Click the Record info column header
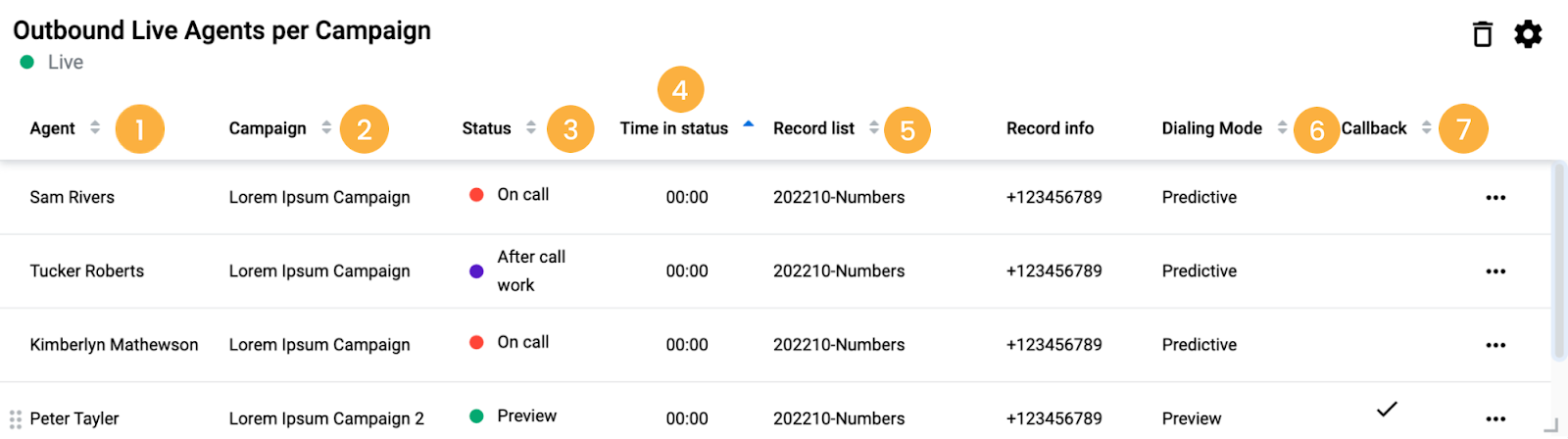 coord(1050,128)
